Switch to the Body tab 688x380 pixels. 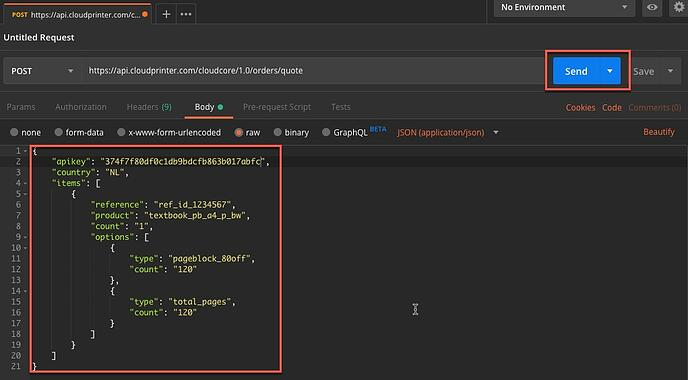point(209,107)
